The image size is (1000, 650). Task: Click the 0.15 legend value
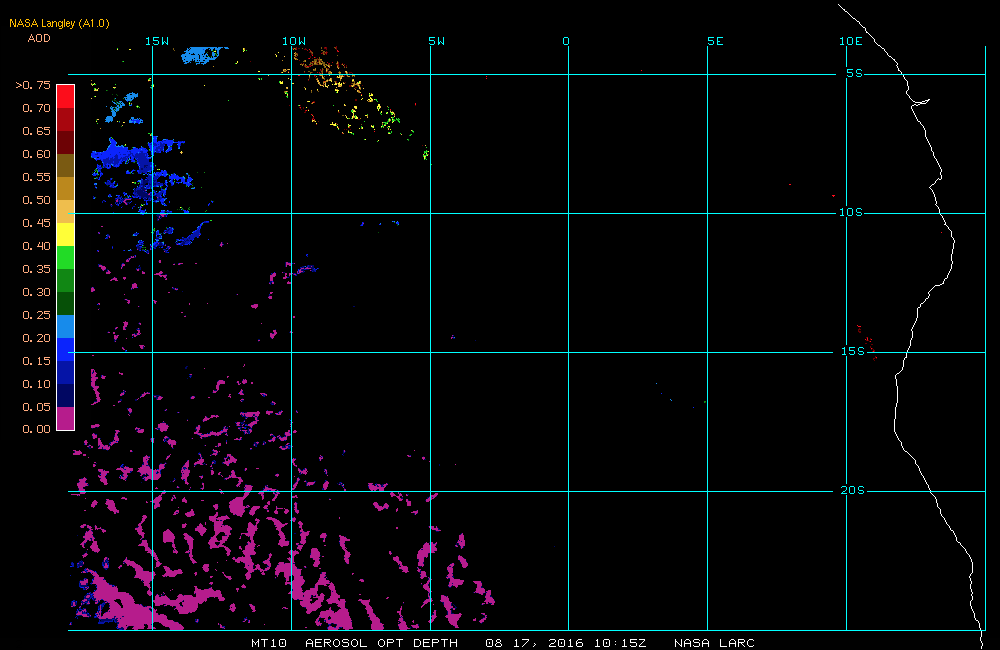[x=36, y=360]
